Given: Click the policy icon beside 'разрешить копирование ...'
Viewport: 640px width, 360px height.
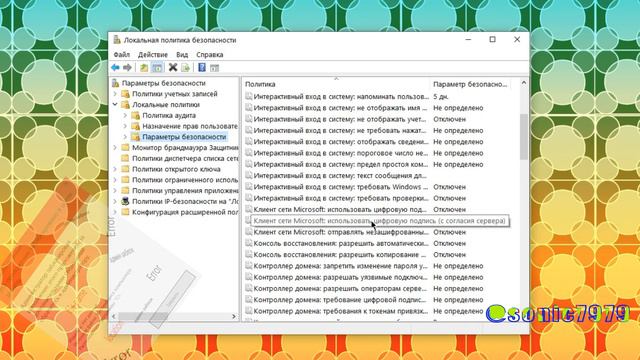Looking at the screenshot, I should (x=249, y=254).
